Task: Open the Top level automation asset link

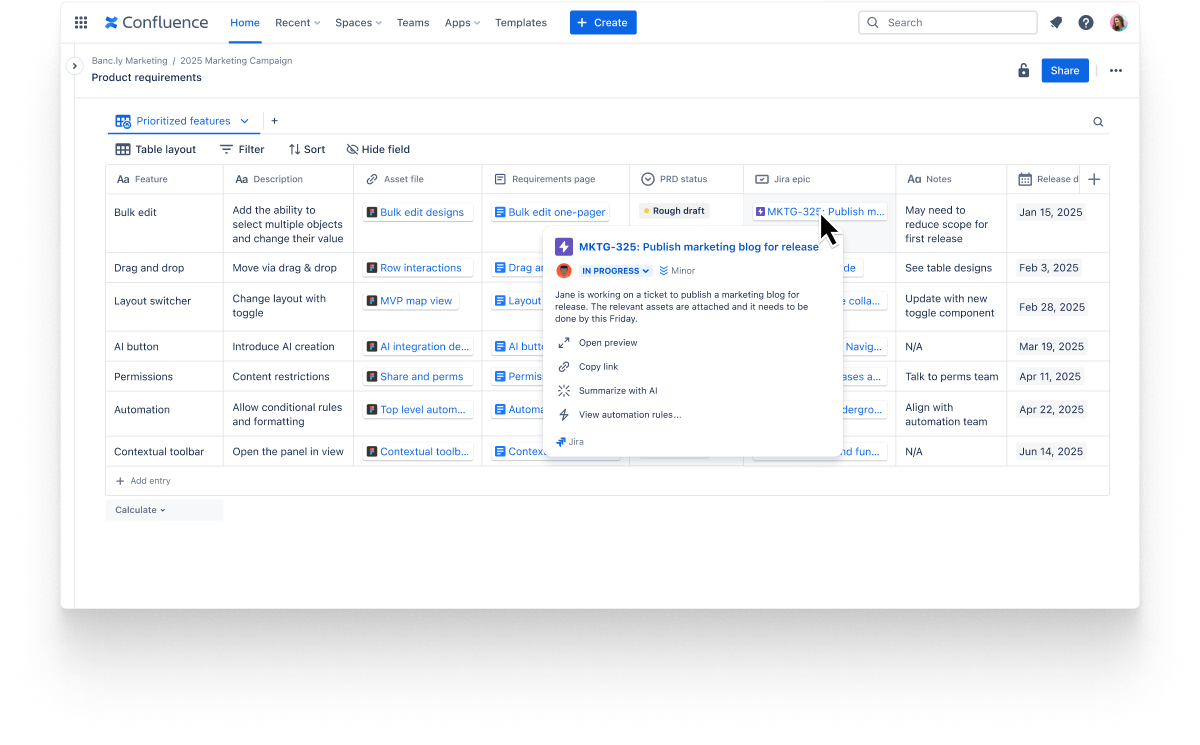Action: 418,410
